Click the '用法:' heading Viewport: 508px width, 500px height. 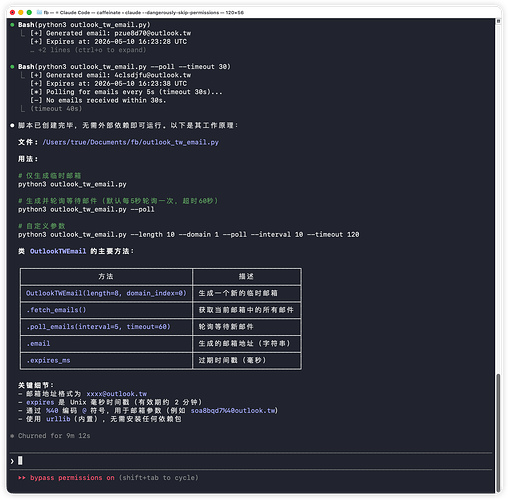pos(28,159)
